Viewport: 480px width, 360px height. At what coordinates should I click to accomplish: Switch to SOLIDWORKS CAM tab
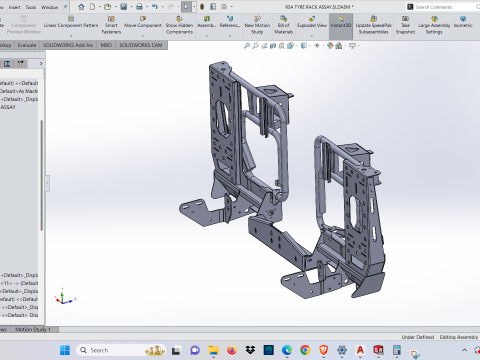coord(141,45)
